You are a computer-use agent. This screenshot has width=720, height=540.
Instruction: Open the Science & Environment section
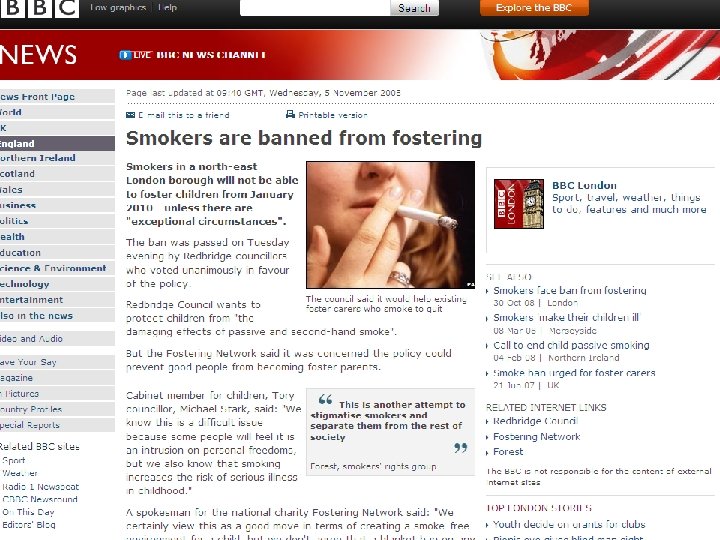click(57, 268)
